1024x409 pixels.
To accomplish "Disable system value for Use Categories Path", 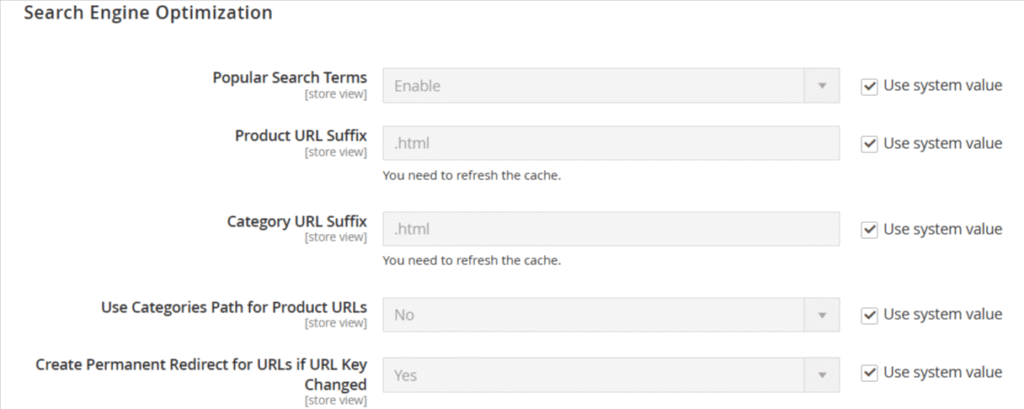I will [x=869, y=315].
